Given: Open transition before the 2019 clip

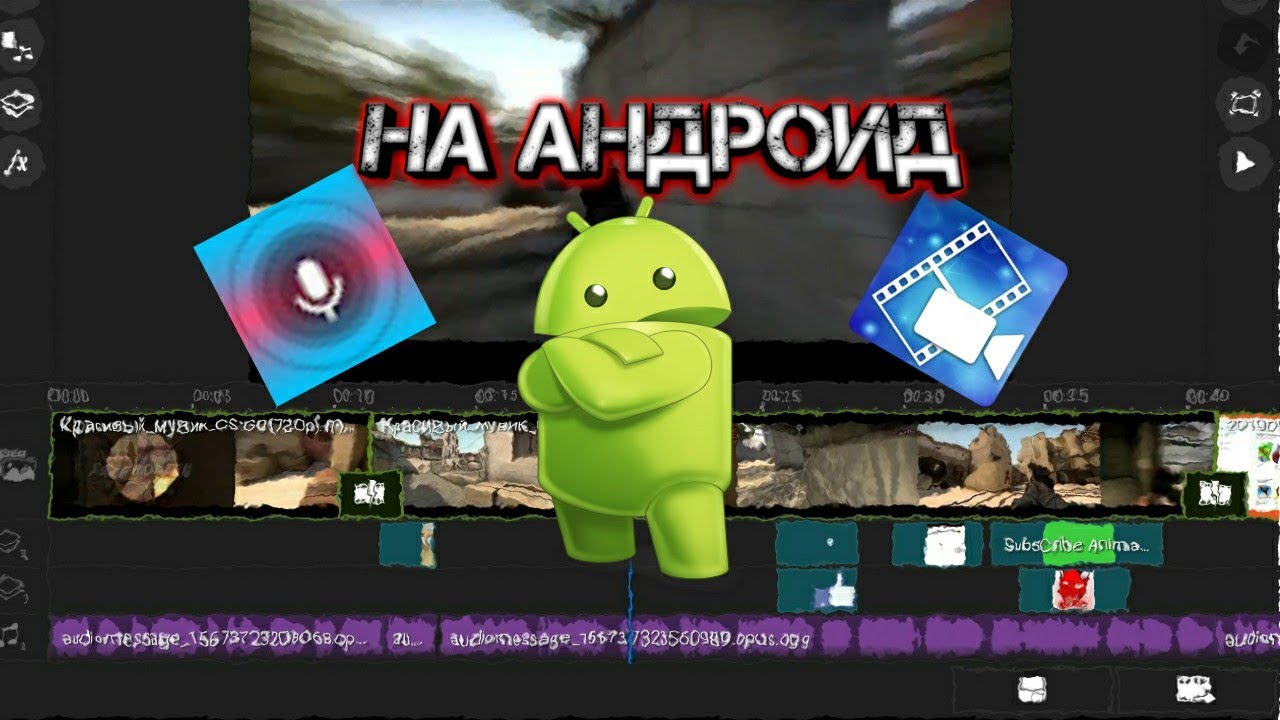Looking at the screenshot, I should point(1214,493).
